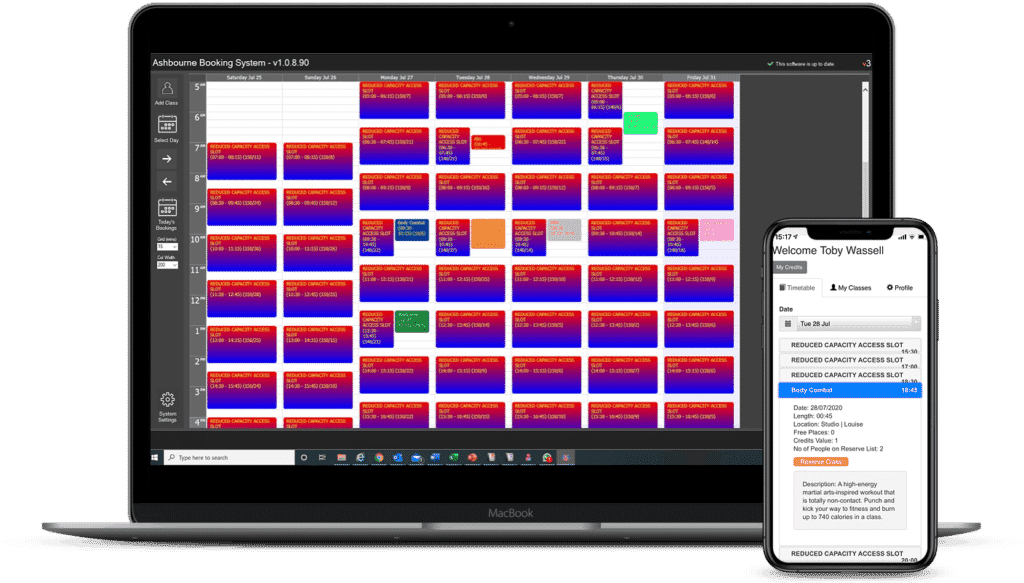Click the green class block on Thursday Jul 30
Viewport: 1024px width, 583px height.
pos(640,123)
